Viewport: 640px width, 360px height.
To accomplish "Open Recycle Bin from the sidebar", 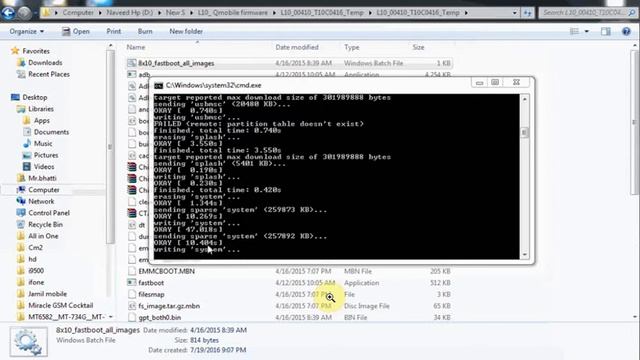I will tap(45, 225).
